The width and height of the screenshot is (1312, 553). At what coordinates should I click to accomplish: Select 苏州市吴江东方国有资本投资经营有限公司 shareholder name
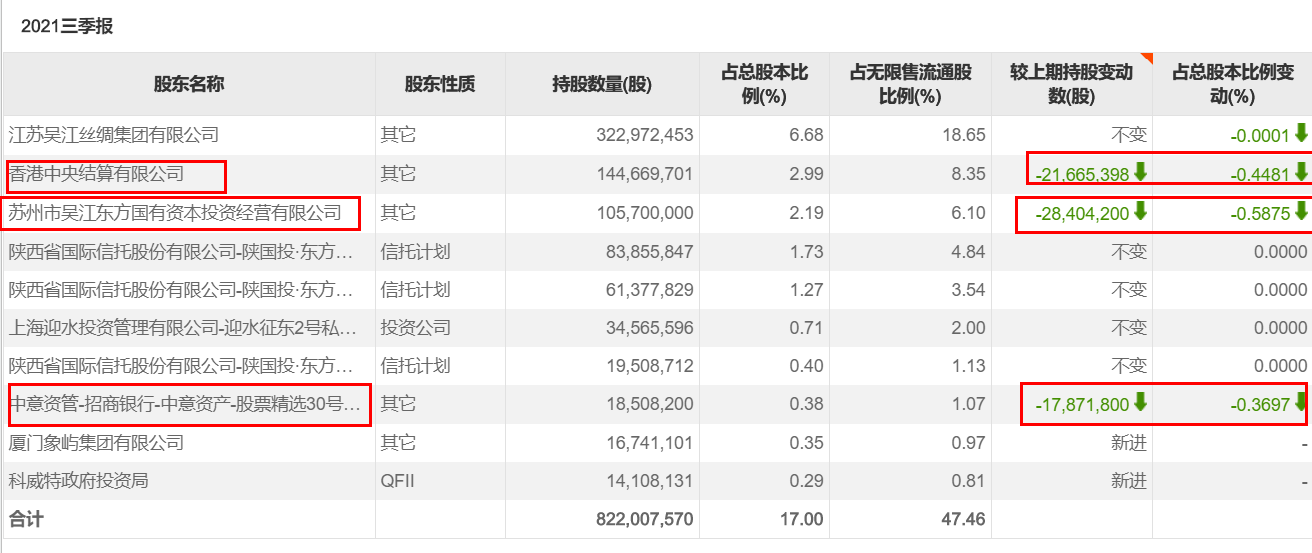(175, 213)
